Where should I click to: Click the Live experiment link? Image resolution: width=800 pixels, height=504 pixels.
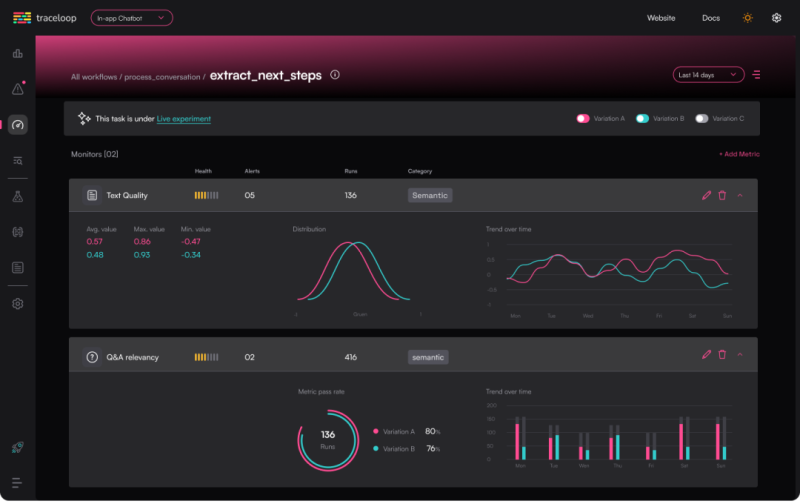pyautogui.click(x=184, y=119)
